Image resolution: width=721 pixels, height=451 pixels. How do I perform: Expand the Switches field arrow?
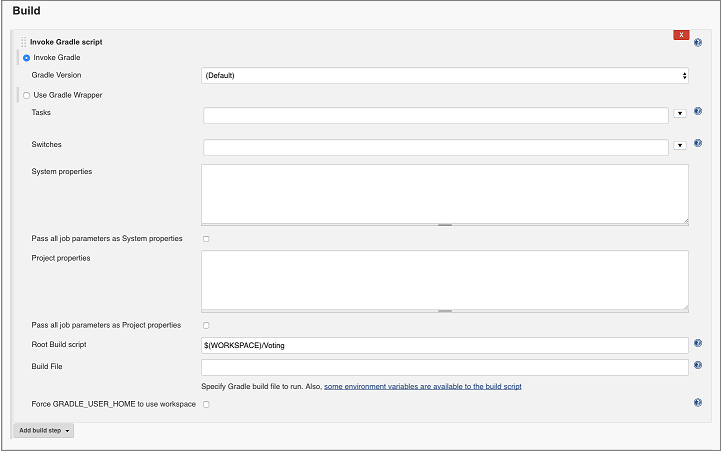tap(680, 145)
